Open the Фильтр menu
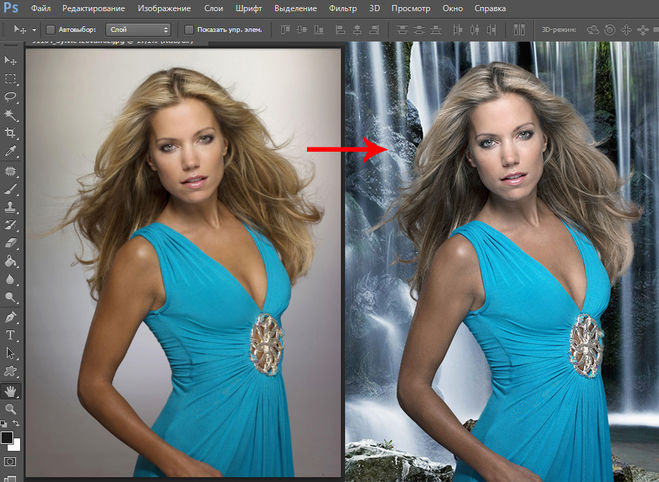This screenshot has width=659, height=482. 343,8
